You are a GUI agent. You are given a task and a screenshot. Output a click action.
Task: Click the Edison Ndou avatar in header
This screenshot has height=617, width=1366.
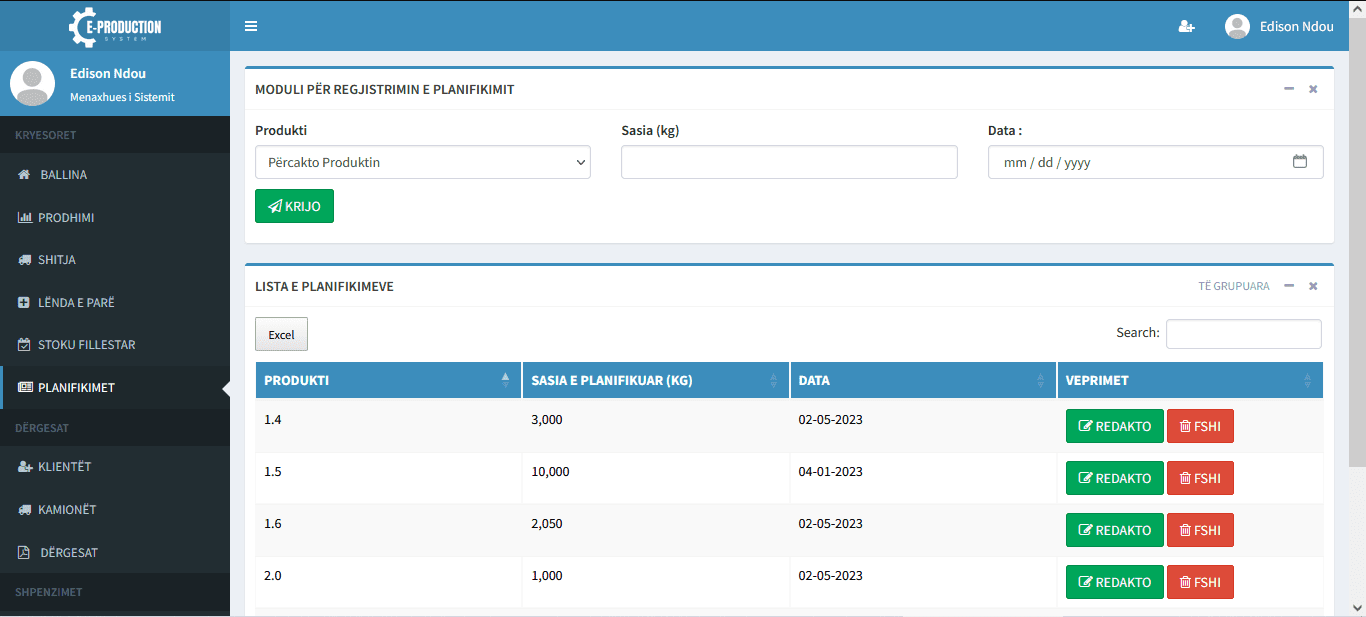click(1237, 27)
